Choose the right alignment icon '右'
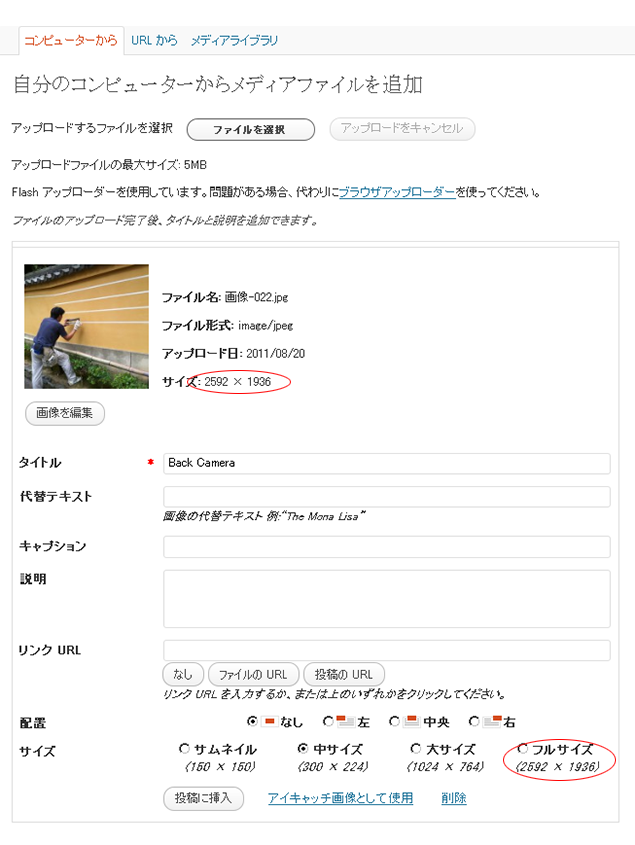The image size is (635, 845). tap(492, 721)
